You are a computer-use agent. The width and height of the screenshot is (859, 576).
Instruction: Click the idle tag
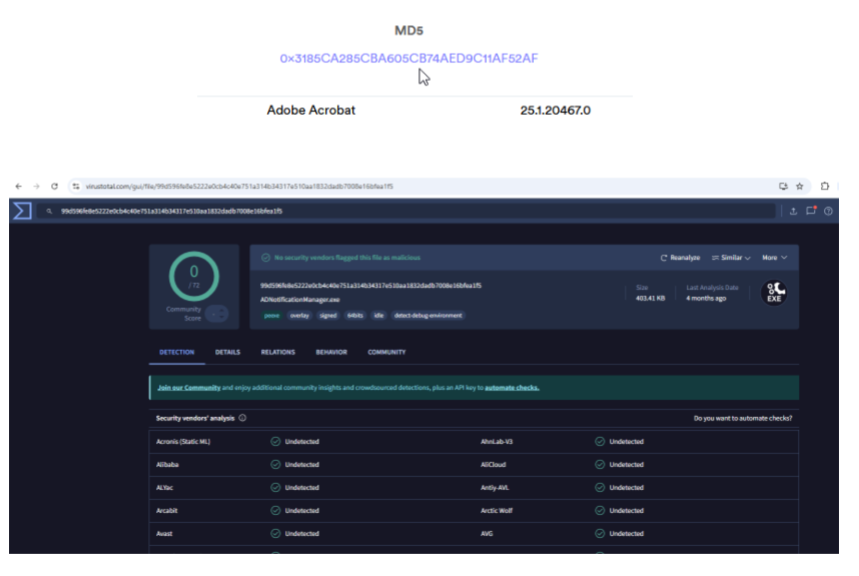[379, 316]
